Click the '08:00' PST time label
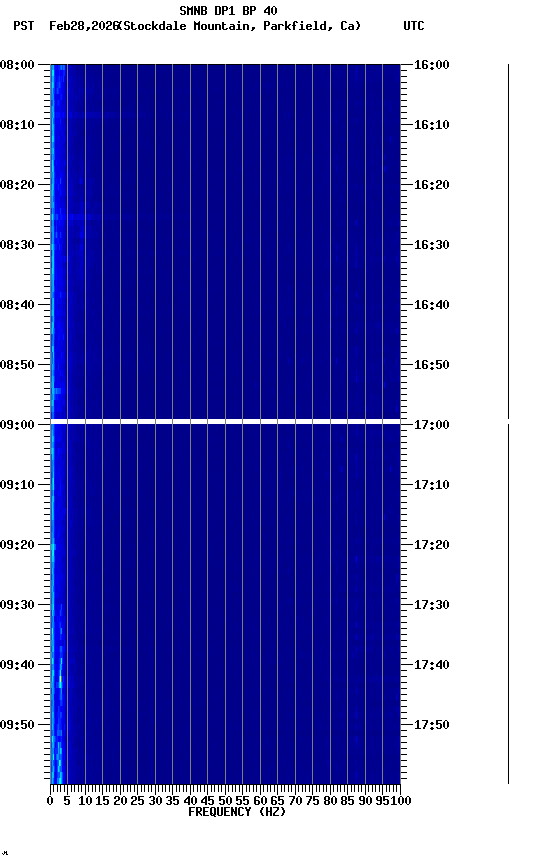This screenshot has height=864, width=552. pos(17,65)
